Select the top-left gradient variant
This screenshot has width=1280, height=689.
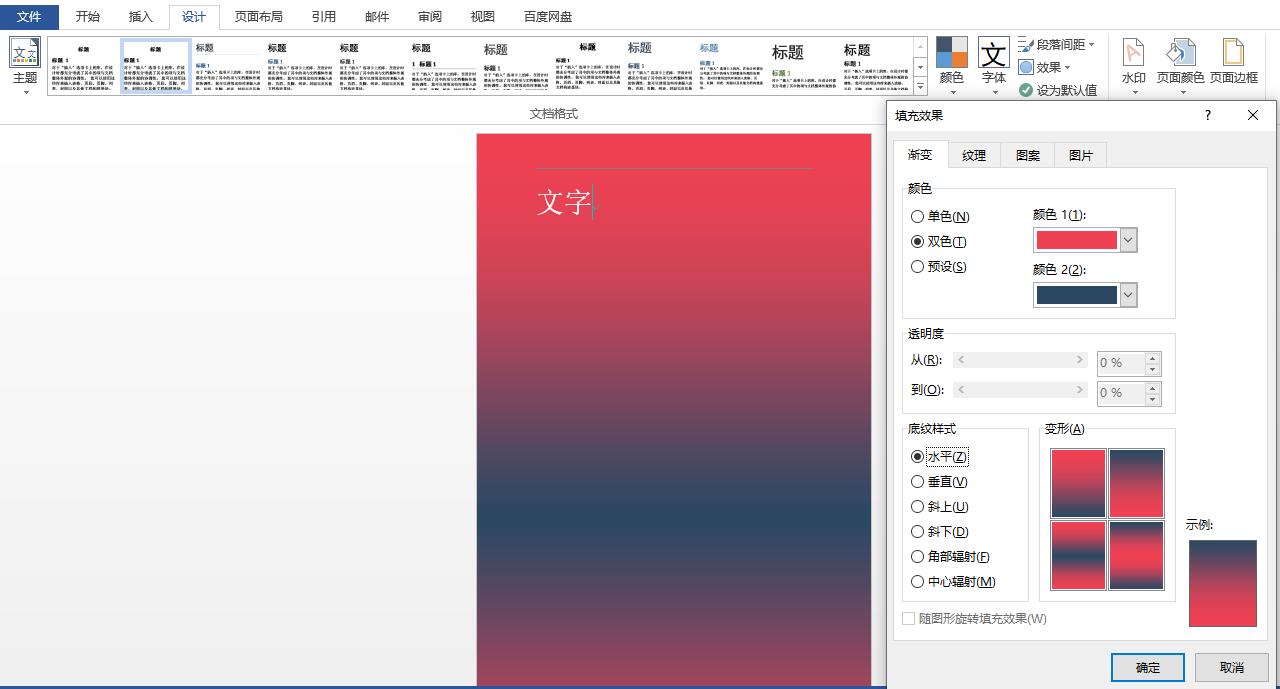(x=1078, y=483)
